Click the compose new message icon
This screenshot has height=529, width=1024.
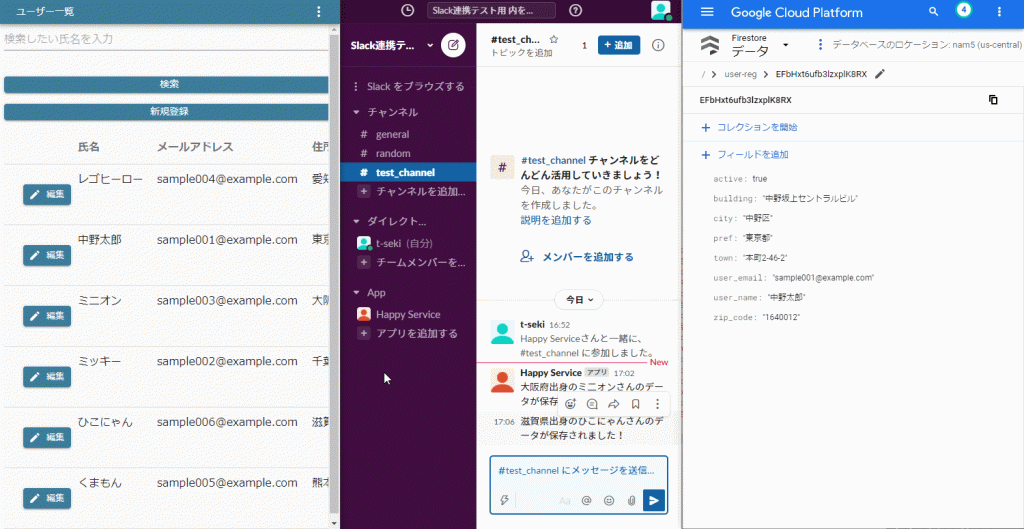pyautogui.click(x=453, y=46)
